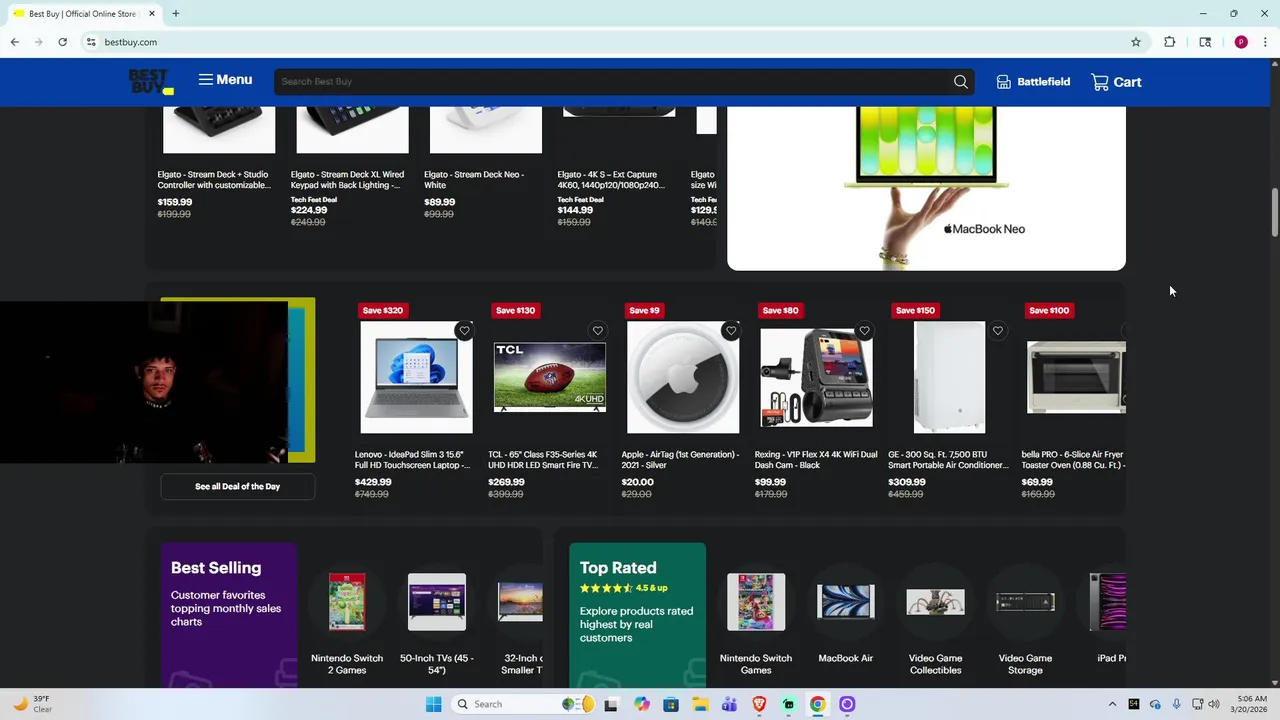Screen dimensions: 1280x720
Task: Open Microsoft Store from taskbar
Action: coord(671,704)
